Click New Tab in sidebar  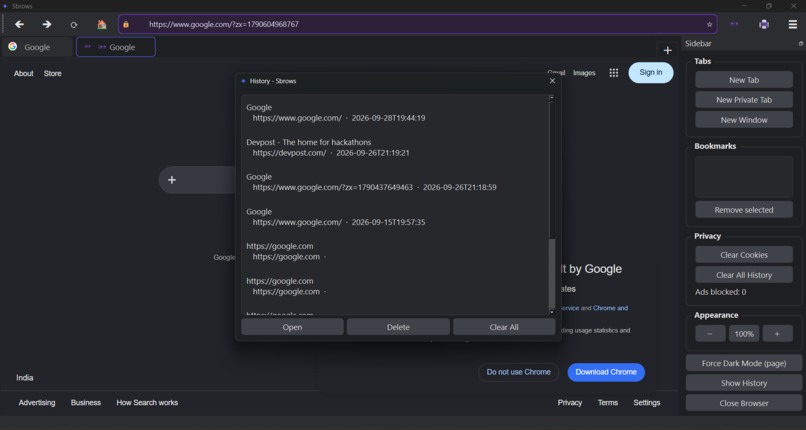pos(744,80)
